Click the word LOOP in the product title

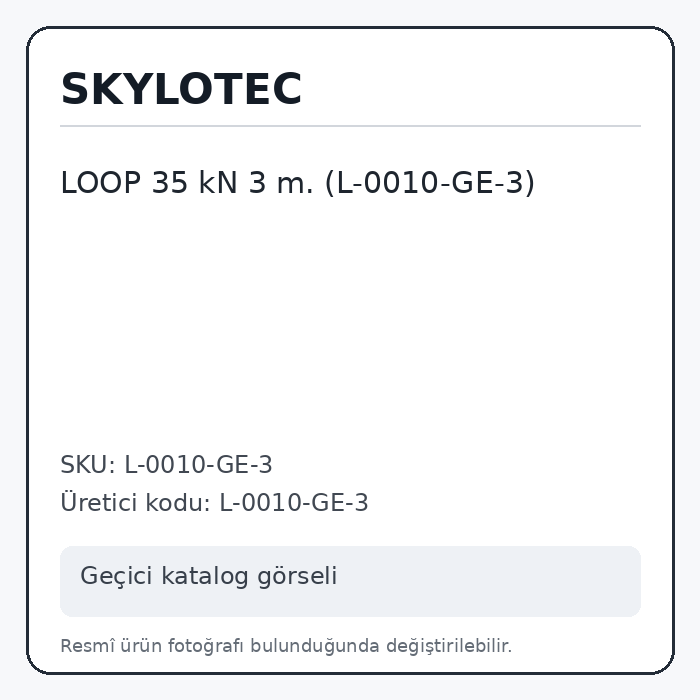(x=101, y=183)
